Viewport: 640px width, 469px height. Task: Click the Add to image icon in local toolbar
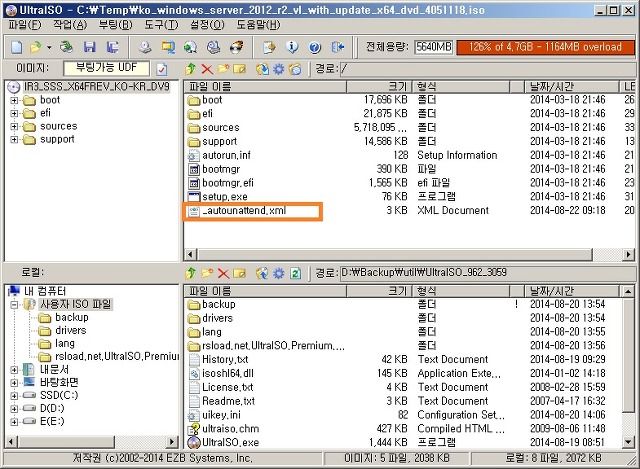point(262,273)
